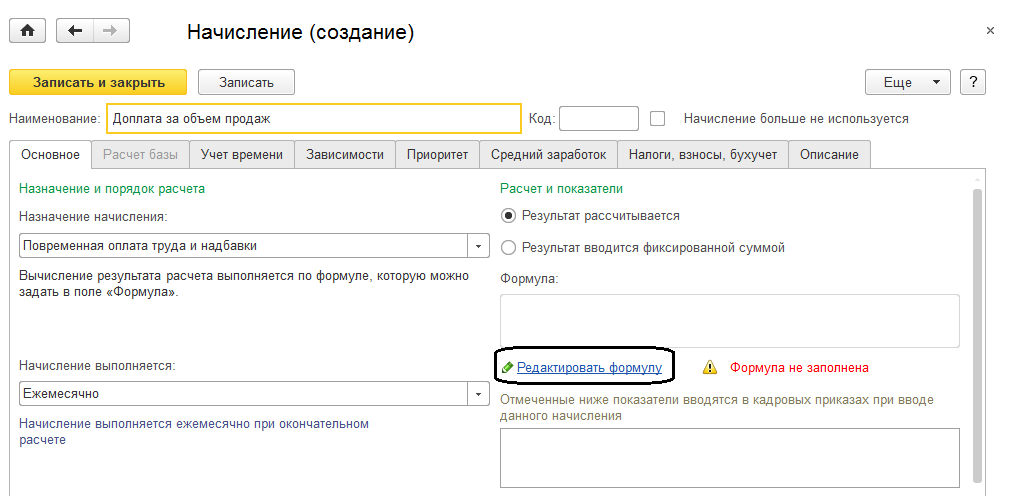
Task: Click the pencil icon beside Редактировать формулу
Action: click(507, 368)
